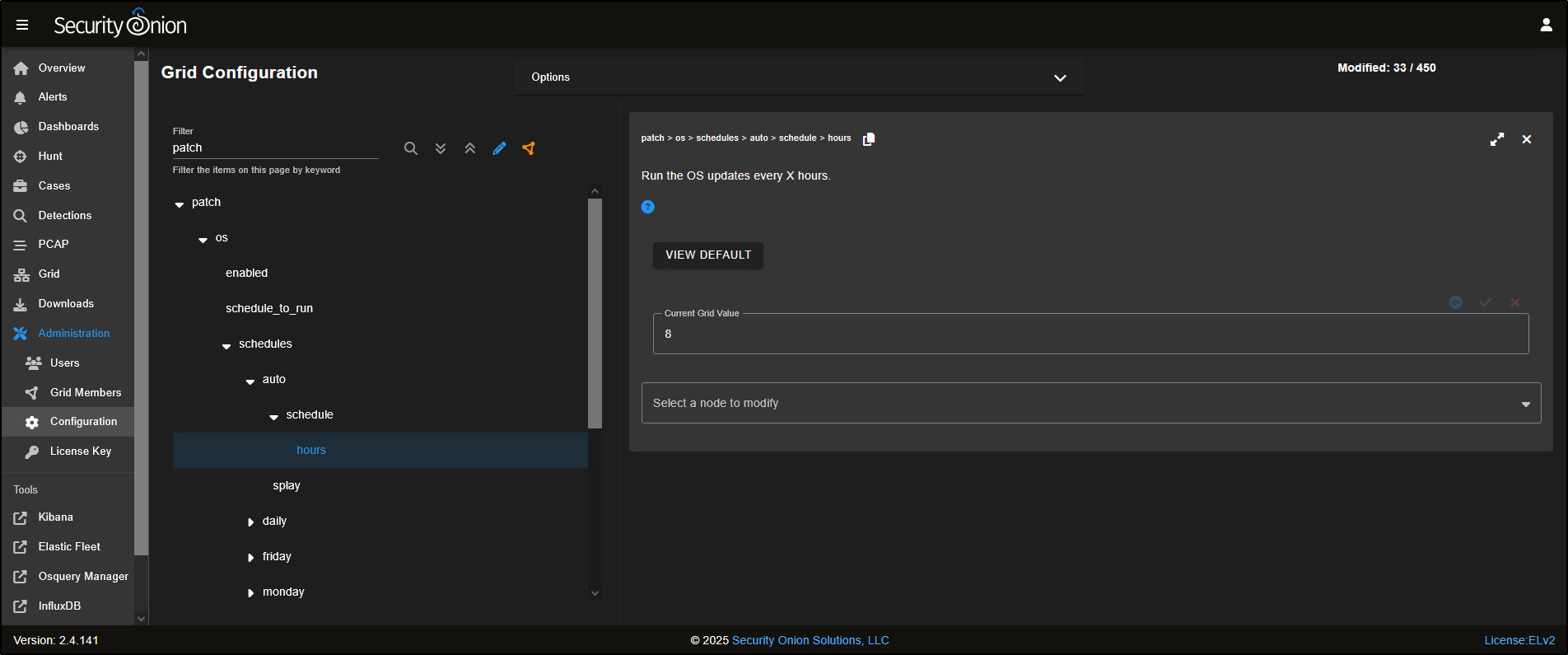Viewport: 1568px width, 655px height.
Task: Open the user account menu icon
Action: pyautogui.click(x=1546, y=25)
